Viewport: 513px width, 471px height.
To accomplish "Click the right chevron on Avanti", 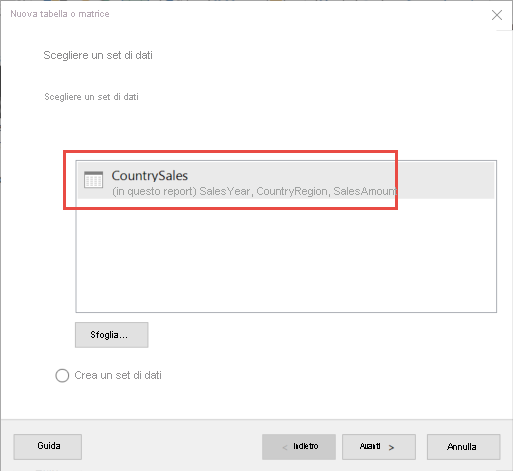I will [x=391, y=448].
